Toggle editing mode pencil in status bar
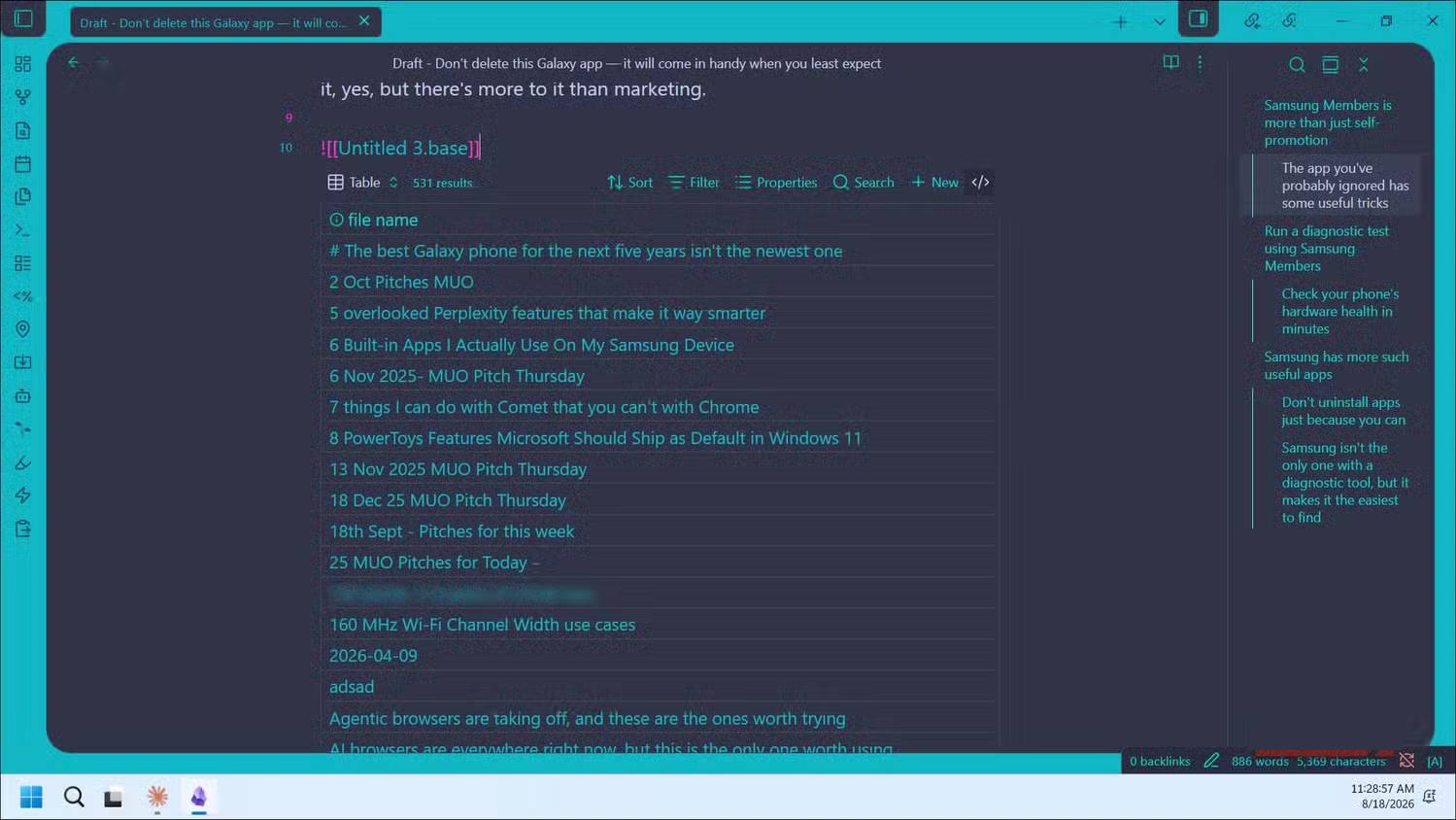 [1210, 761]
